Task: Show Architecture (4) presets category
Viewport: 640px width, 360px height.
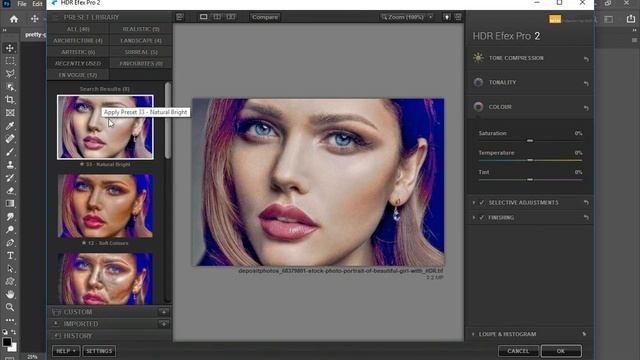Action: click(x=78, y=40)
